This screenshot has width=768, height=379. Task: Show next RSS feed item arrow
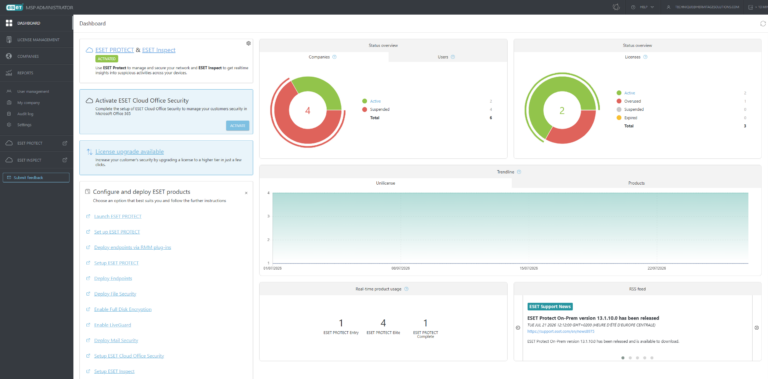click(x=757, y=328)
